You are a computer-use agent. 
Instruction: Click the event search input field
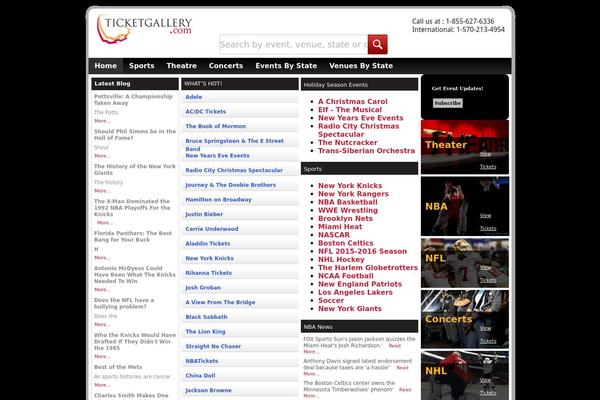[293, 44]
